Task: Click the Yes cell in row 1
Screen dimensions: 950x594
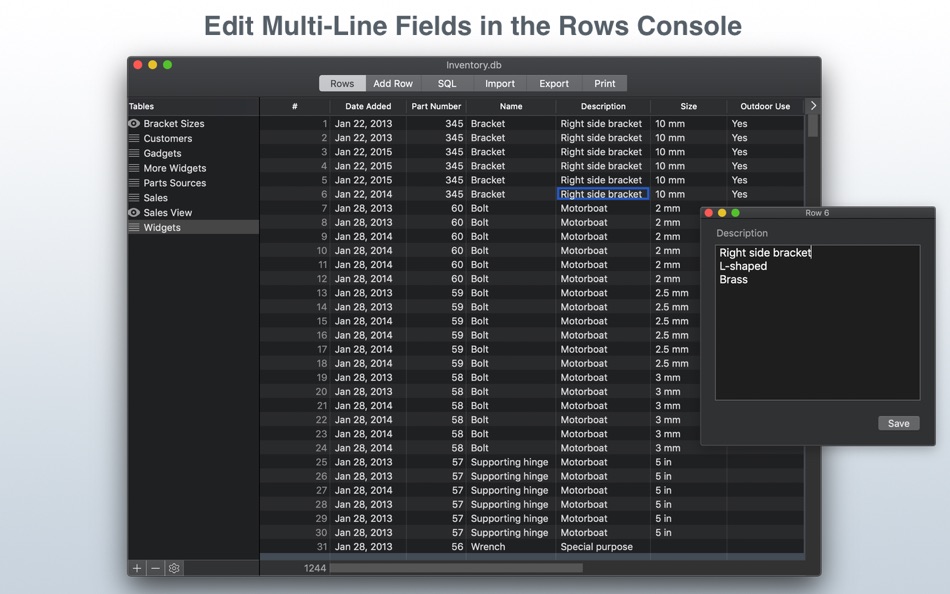Action: (765, 123)
